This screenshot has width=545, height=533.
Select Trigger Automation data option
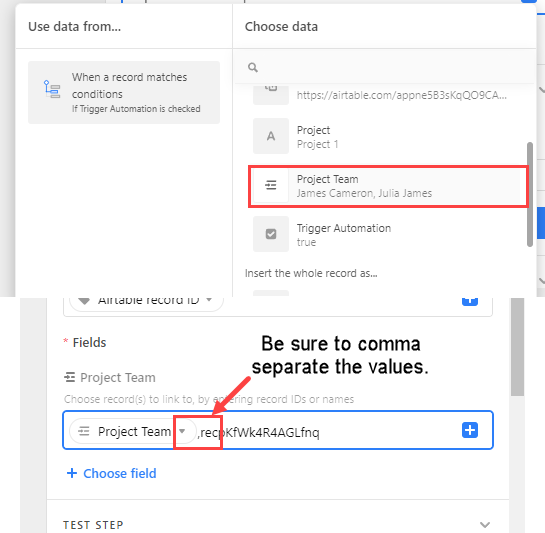(386, 234)
